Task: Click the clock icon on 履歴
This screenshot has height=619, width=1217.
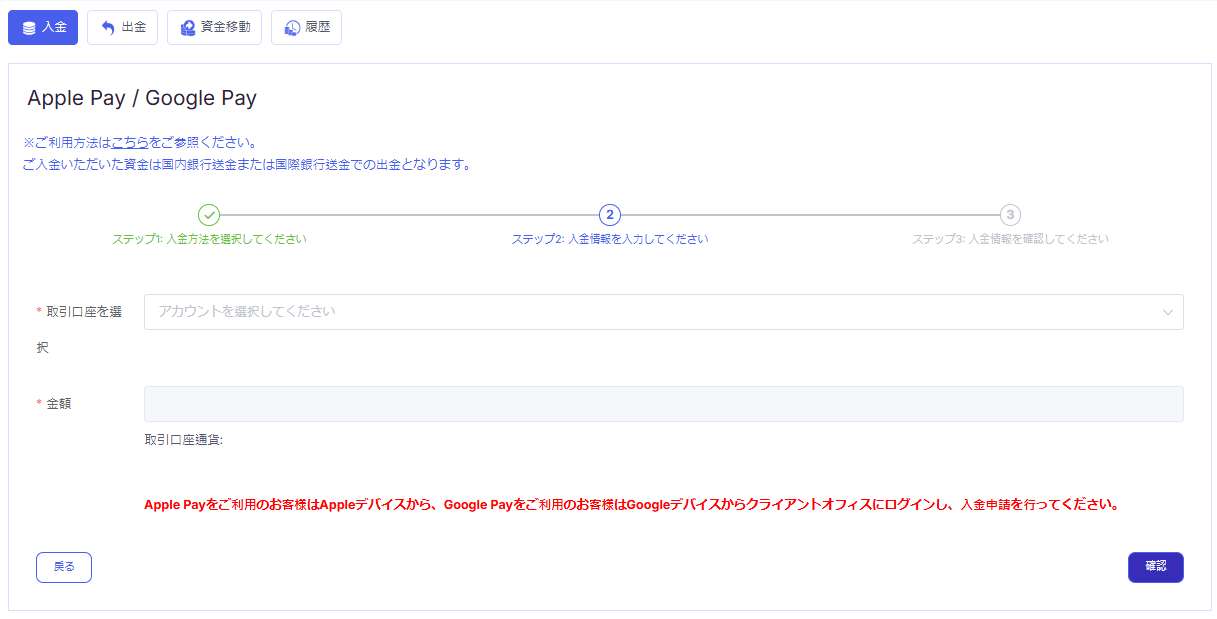Action: 291,28
